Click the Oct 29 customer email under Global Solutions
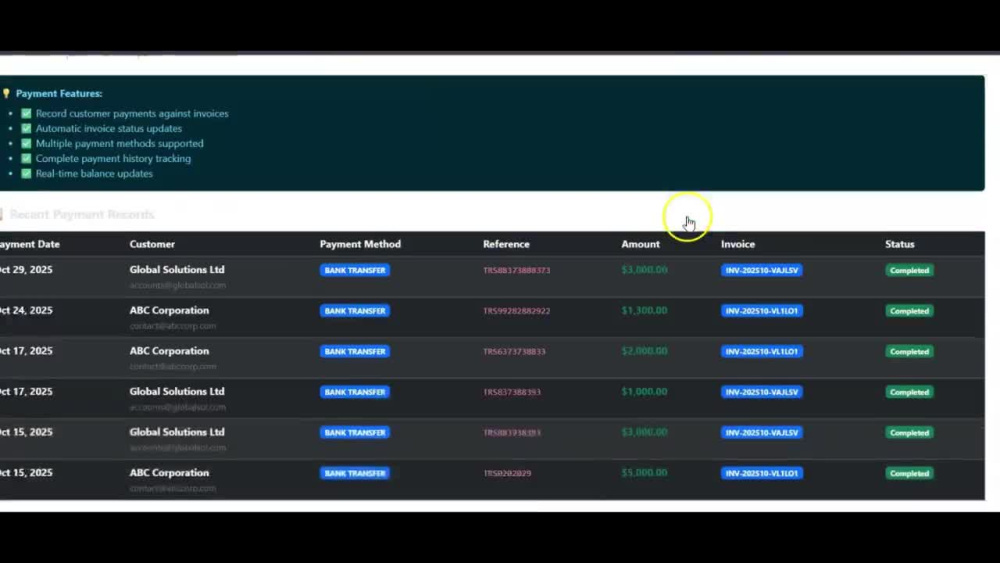Image resolution: width=1000 pixels, height=563 pixels. tap(178, 286)
